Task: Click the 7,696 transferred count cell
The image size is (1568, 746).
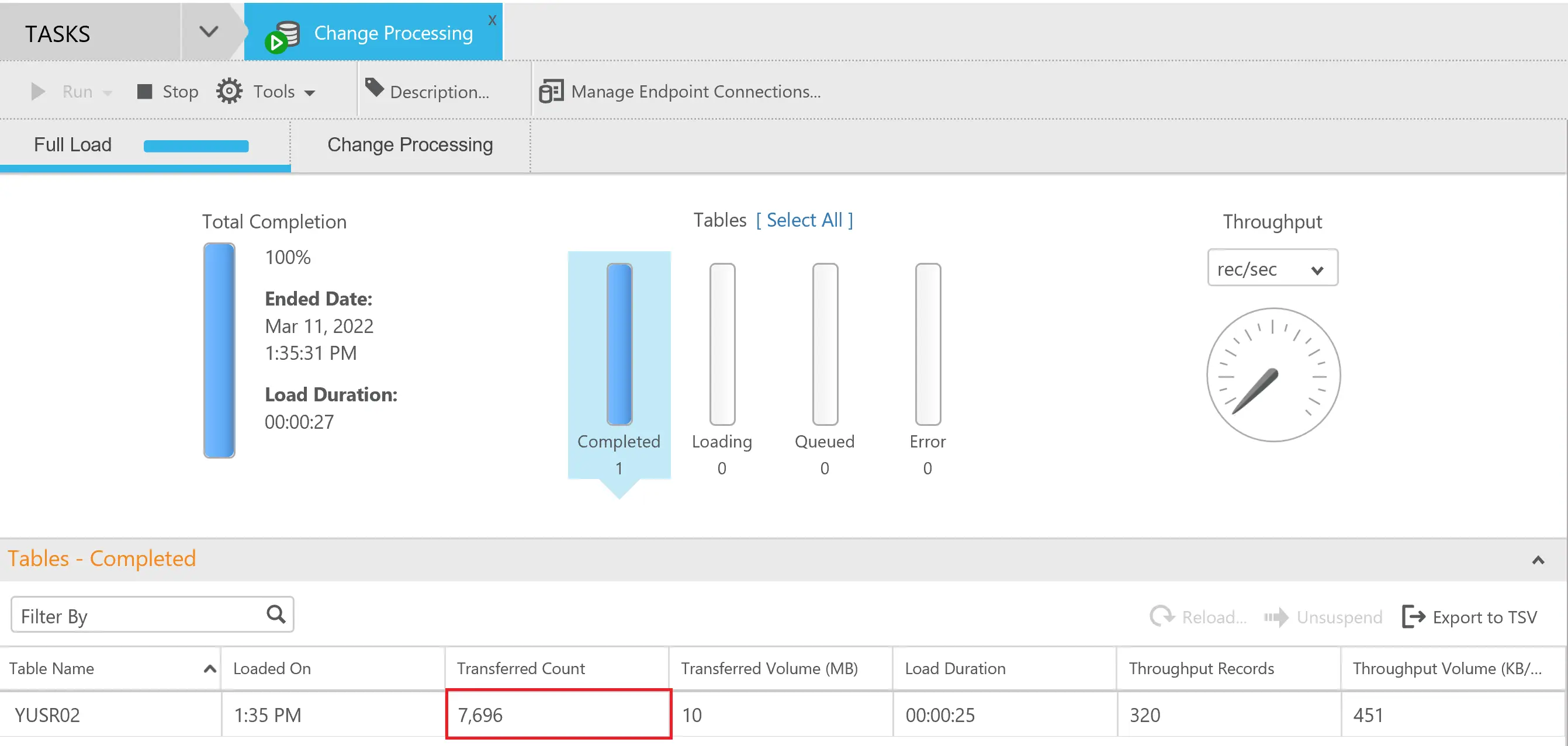Action: (558, 714)
